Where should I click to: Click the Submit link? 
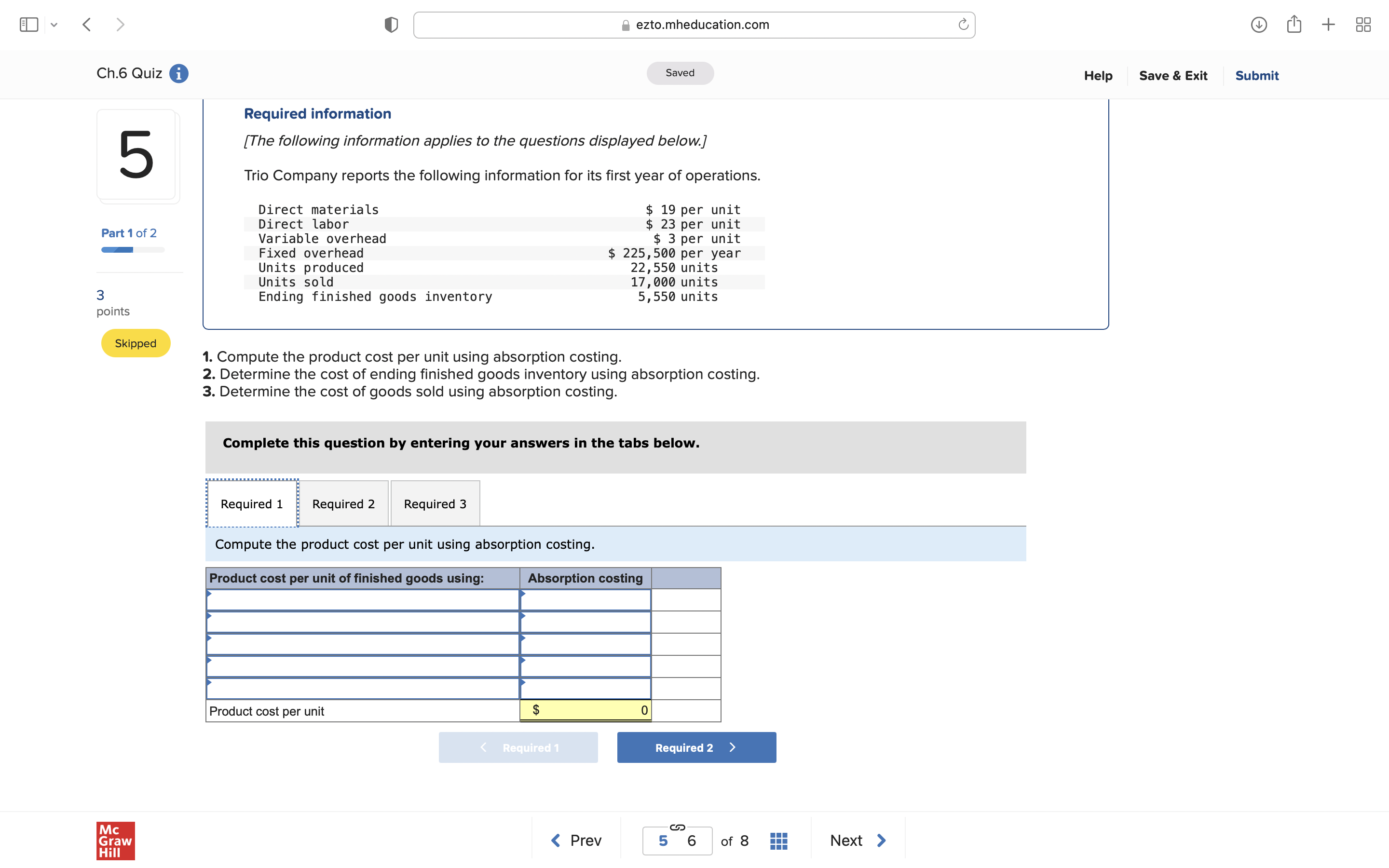click(x=1256, y=76)
